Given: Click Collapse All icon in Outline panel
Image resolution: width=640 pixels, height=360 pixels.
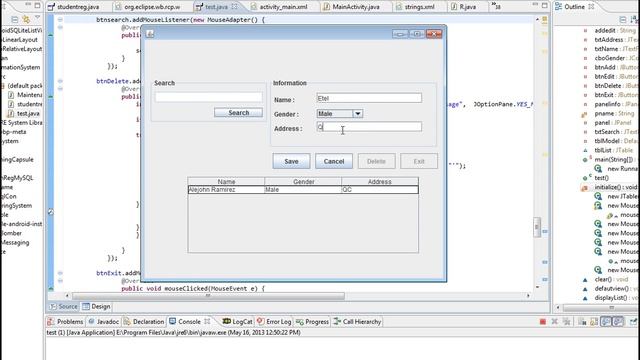Looking at the screenshot, I should [x=623, y=19].
